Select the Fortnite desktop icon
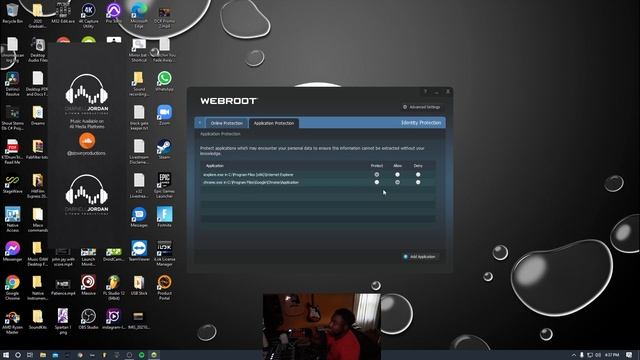The height and width of the screenshot is (360, 640). click(164, 217)
